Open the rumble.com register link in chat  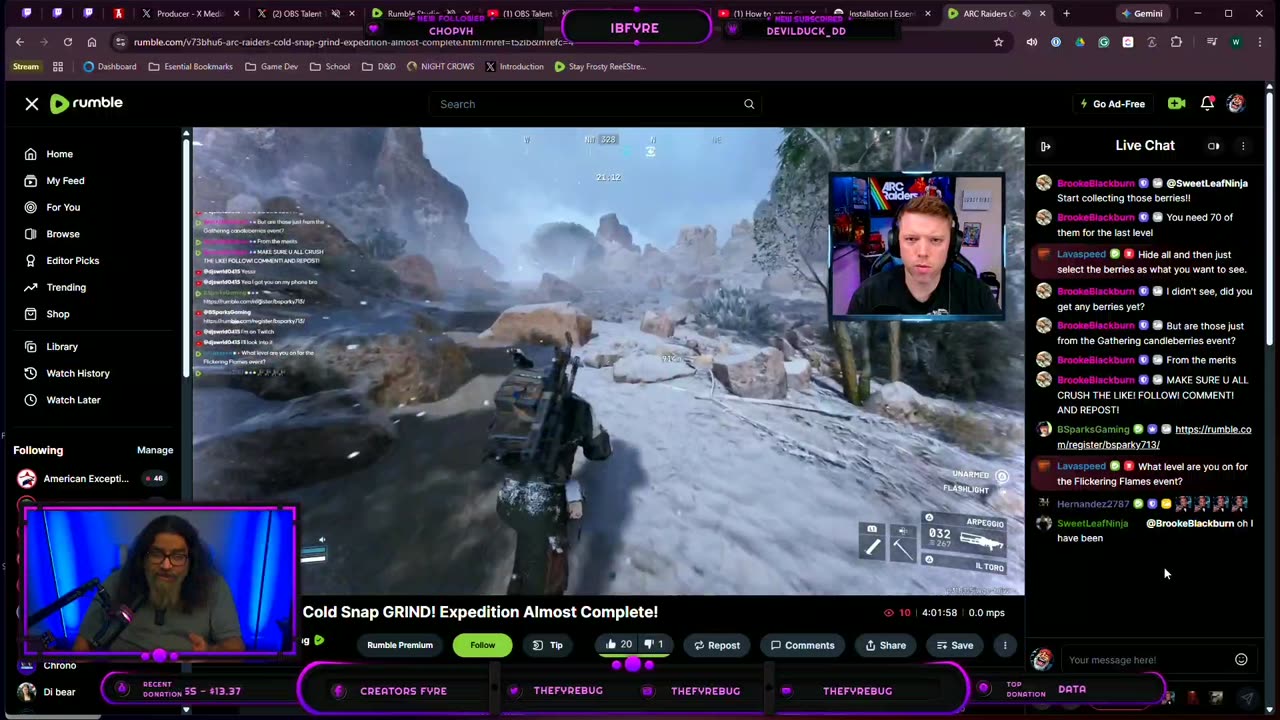1154,437
